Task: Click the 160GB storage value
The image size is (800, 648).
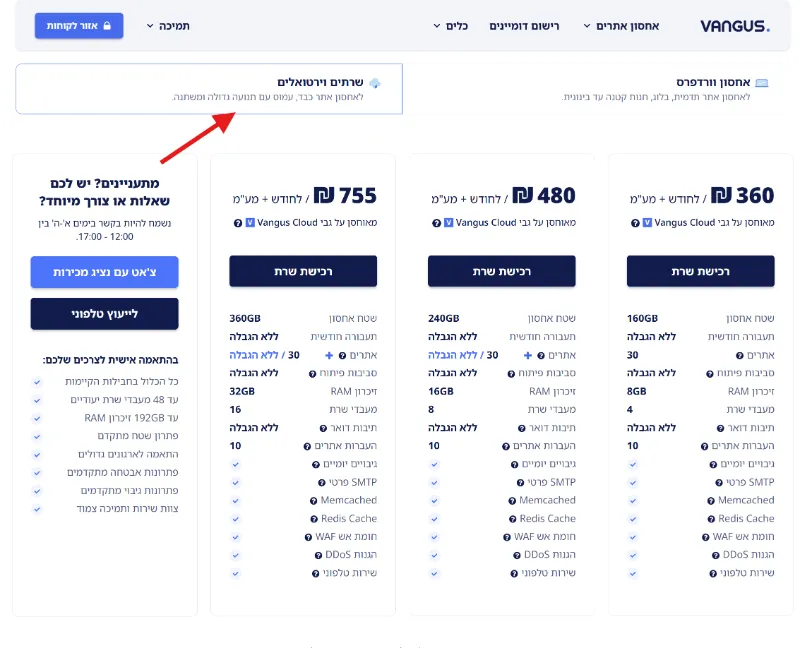Action: coord(642,318)
